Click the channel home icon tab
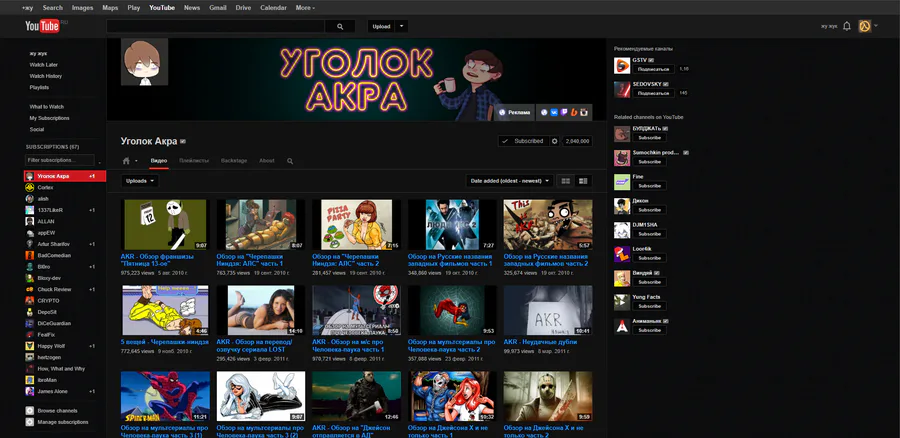900x438 pixels. coord(126,161)
